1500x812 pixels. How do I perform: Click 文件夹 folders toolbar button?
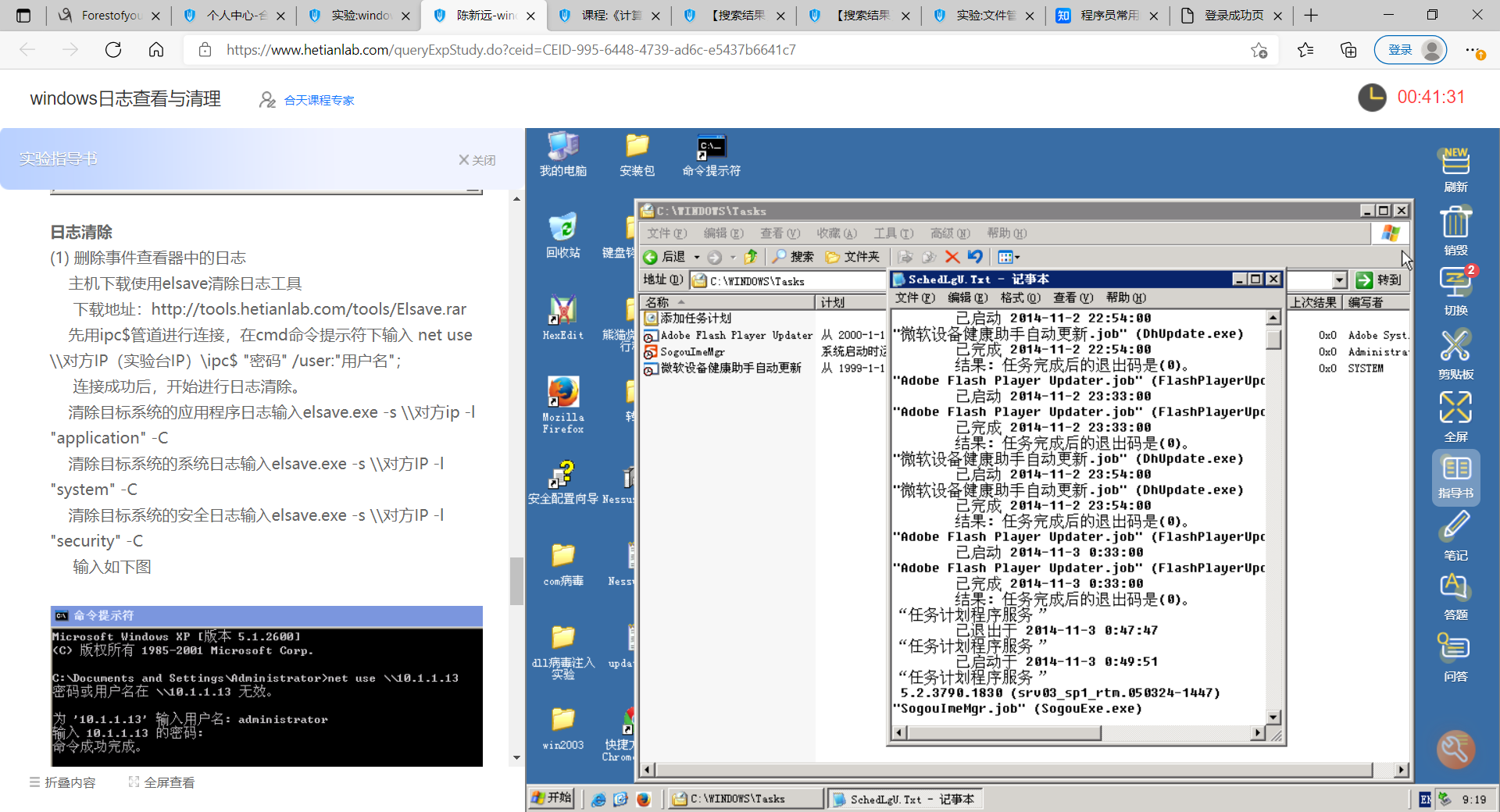point(852,257)
